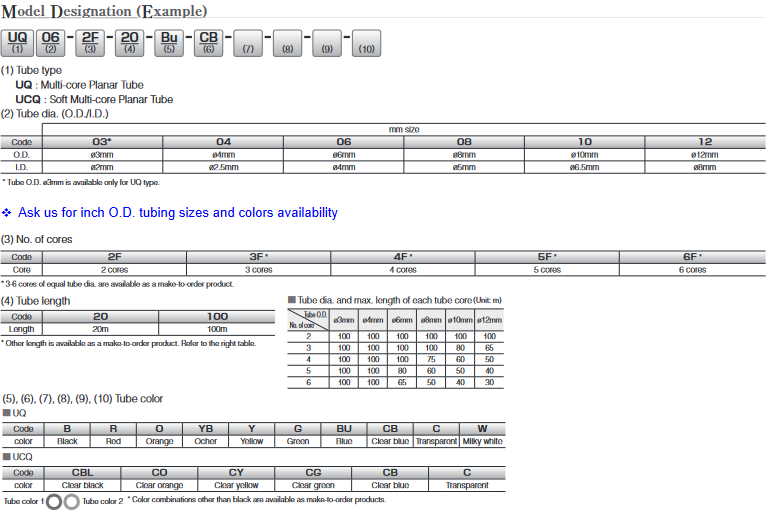The height and width of the screenshot is (513, 774).
Task: Select the 'Ocher' color cell
Action: tap(206, 441)
